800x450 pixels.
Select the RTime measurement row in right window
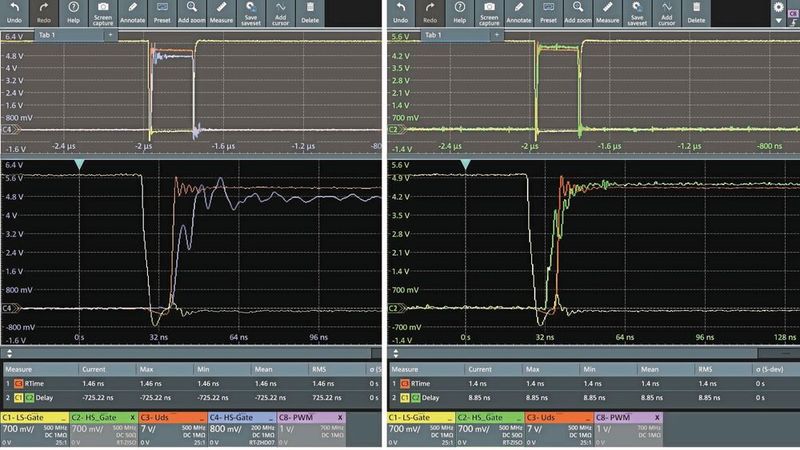click(594, 383)
